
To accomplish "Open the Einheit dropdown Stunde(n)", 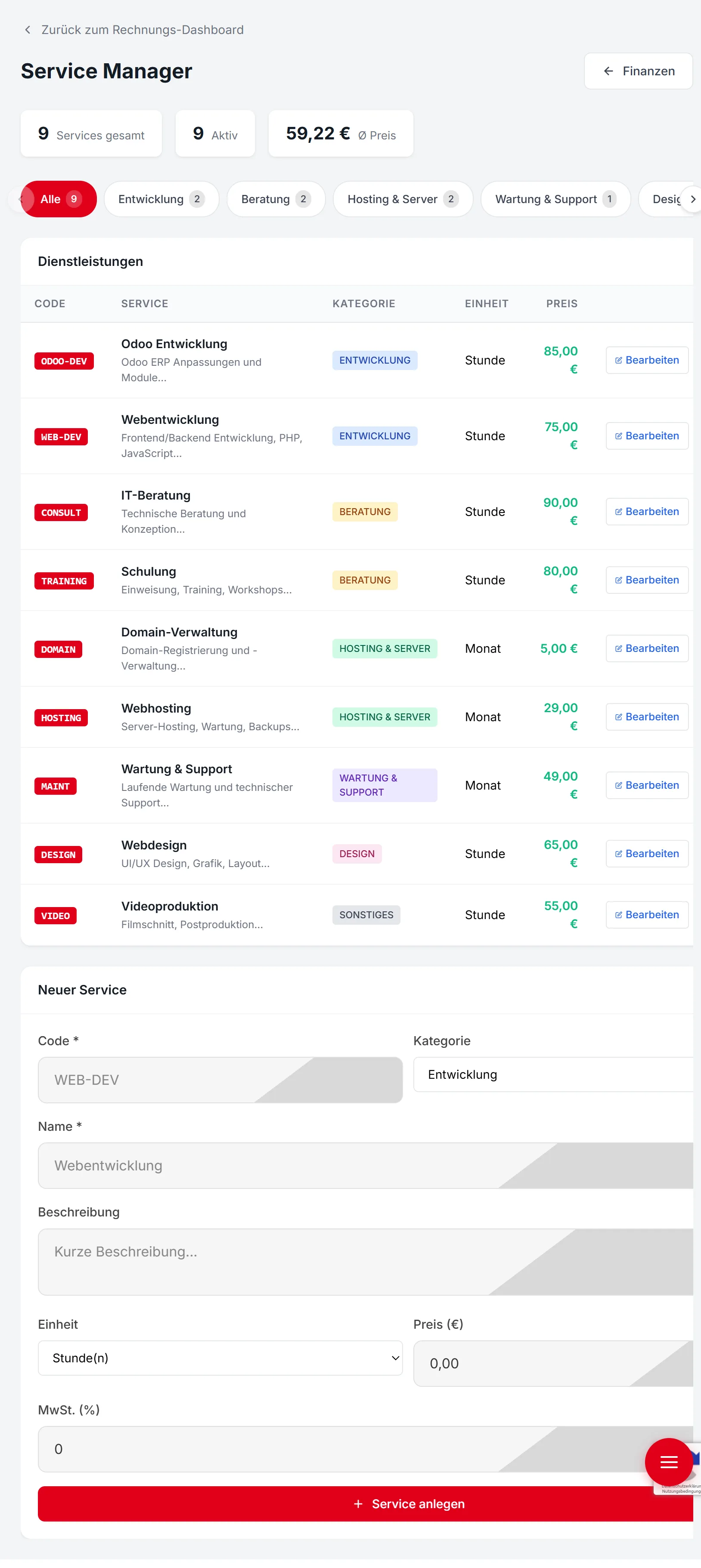I will pyautogui.click(x=220, y=1358).
